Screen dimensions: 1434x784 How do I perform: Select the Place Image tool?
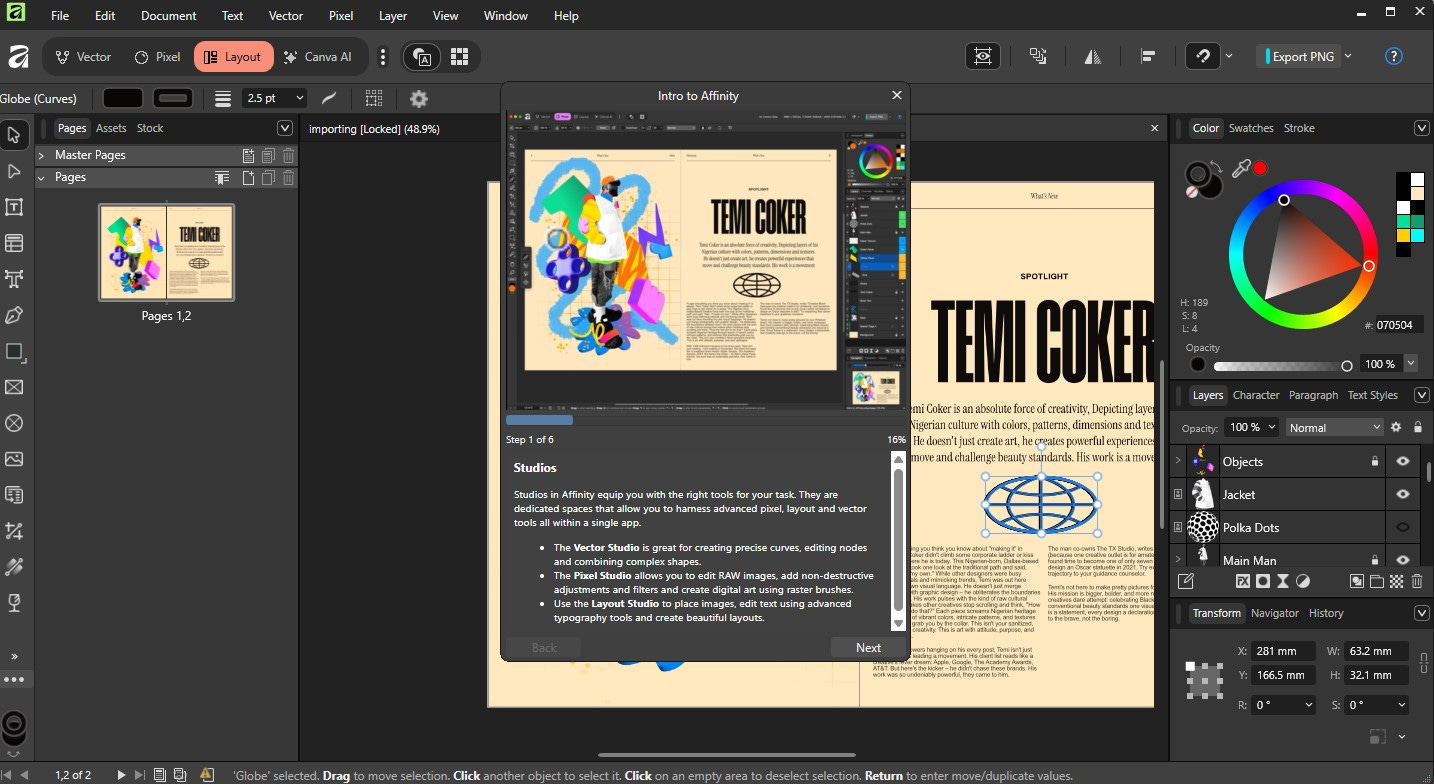pos(14,459)
